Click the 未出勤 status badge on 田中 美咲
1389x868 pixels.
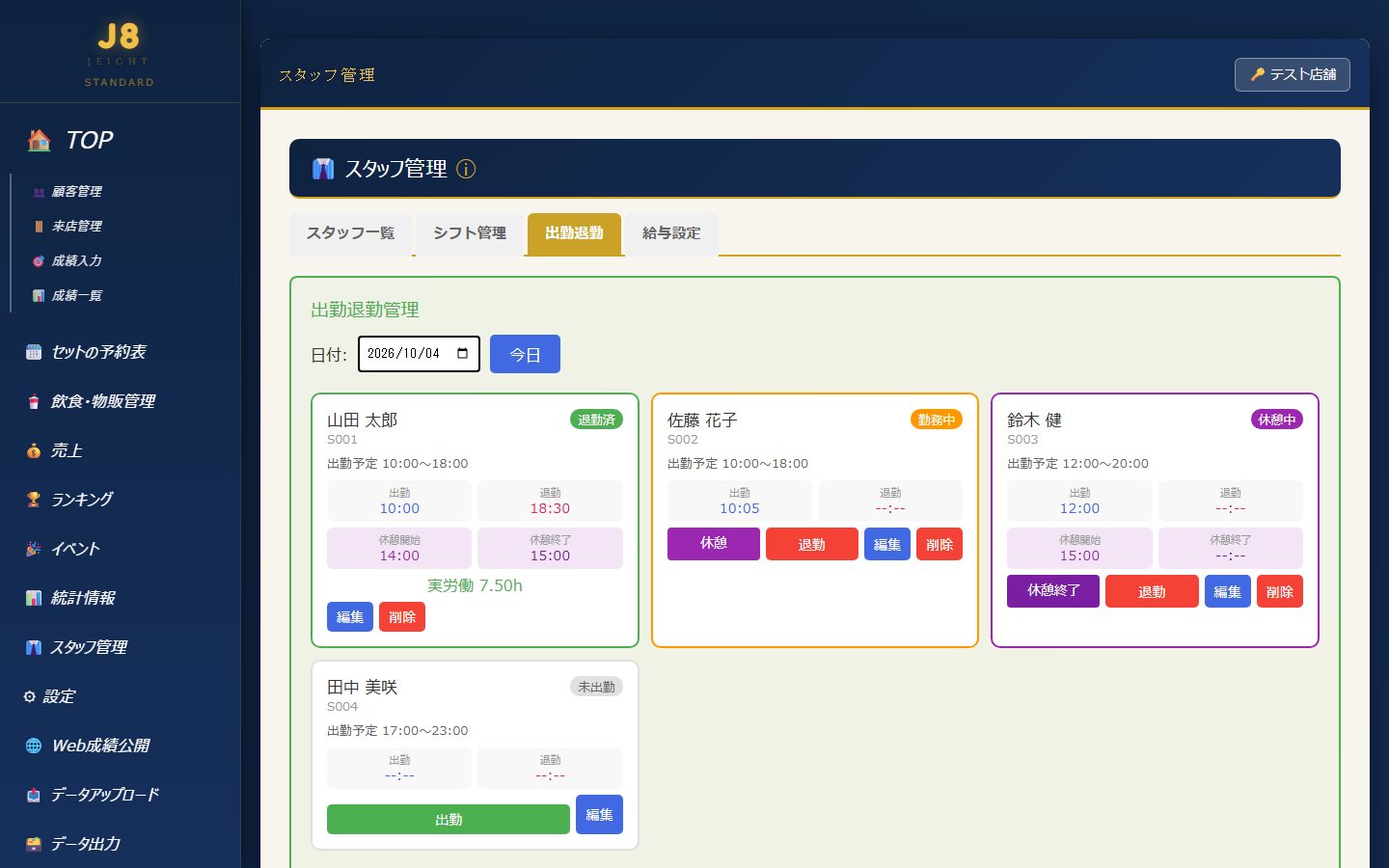tap(596, 687)
